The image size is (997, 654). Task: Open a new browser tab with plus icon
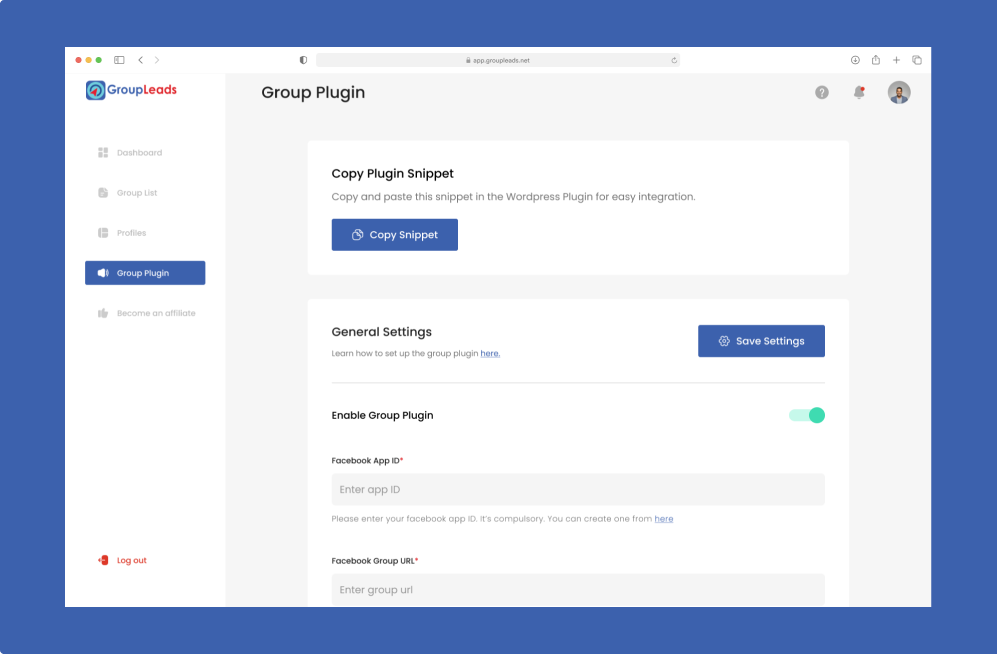896,60
